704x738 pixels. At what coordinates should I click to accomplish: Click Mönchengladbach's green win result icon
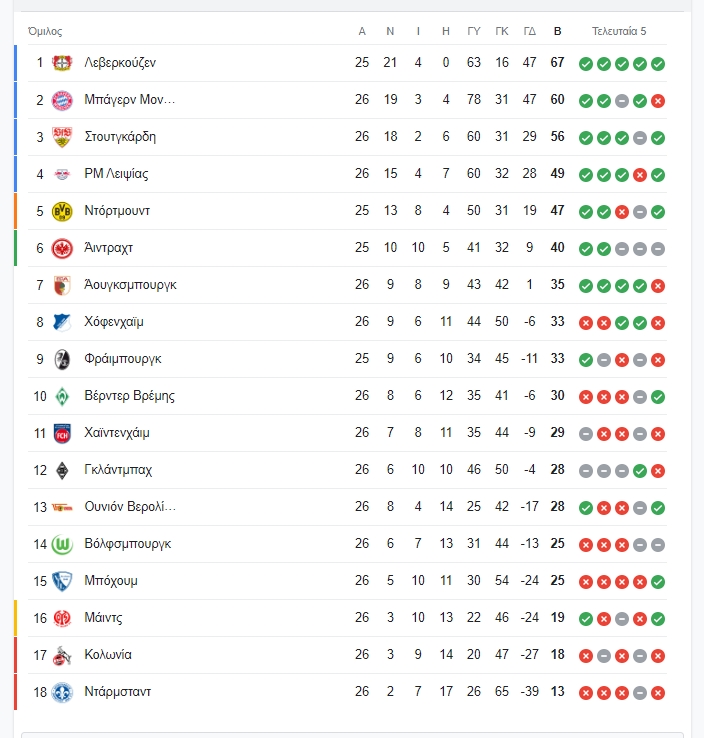(640, 471)
